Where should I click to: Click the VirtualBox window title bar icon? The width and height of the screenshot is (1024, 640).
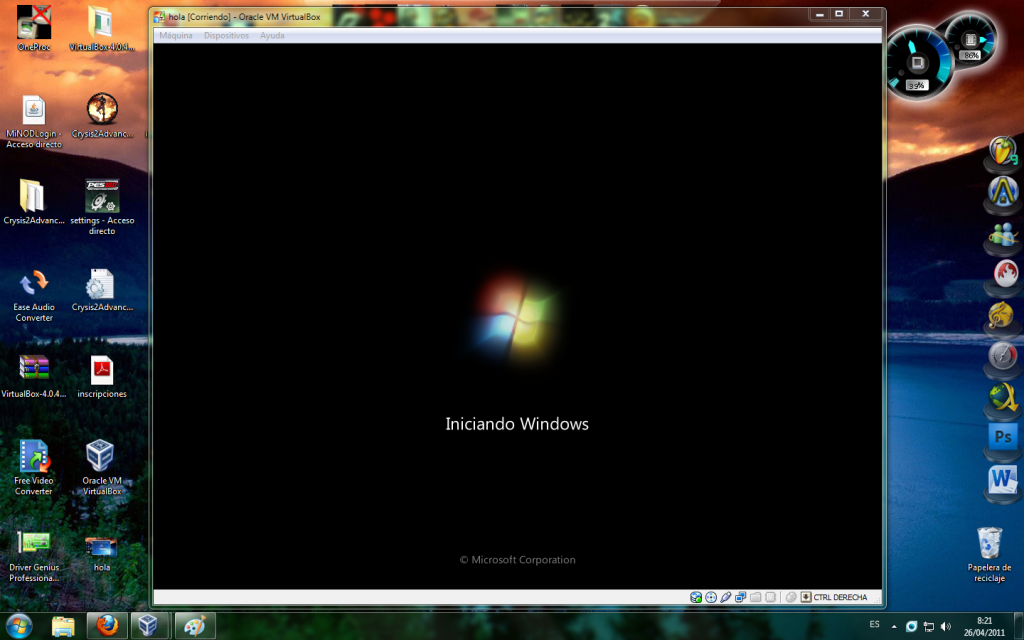[159, 16]
